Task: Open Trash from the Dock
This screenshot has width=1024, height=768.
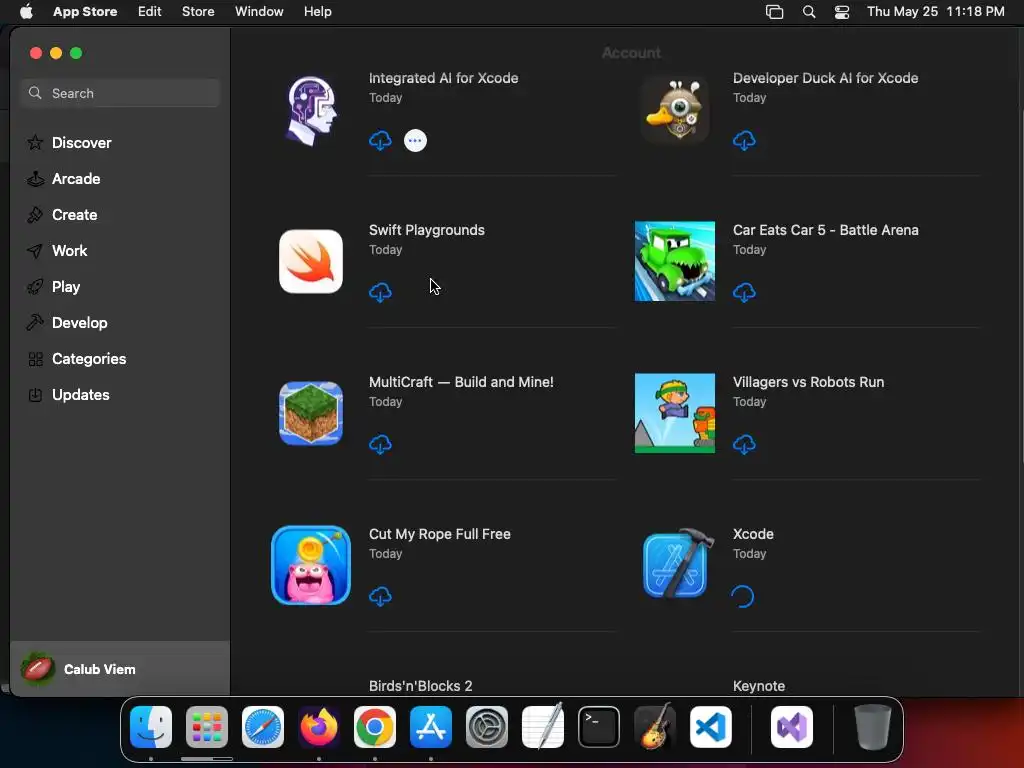Action: coord(872,727)
